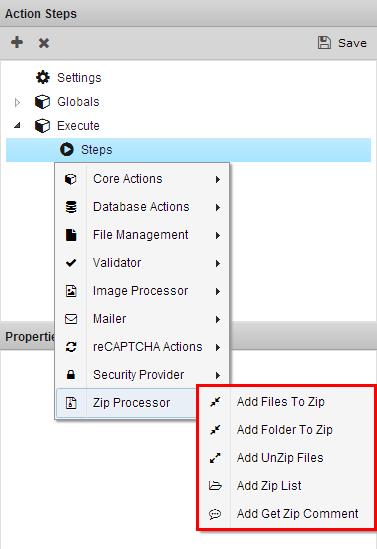Click the Mailer envelope icon
Screen dimensions: 377x549
[x=71, y=319]
